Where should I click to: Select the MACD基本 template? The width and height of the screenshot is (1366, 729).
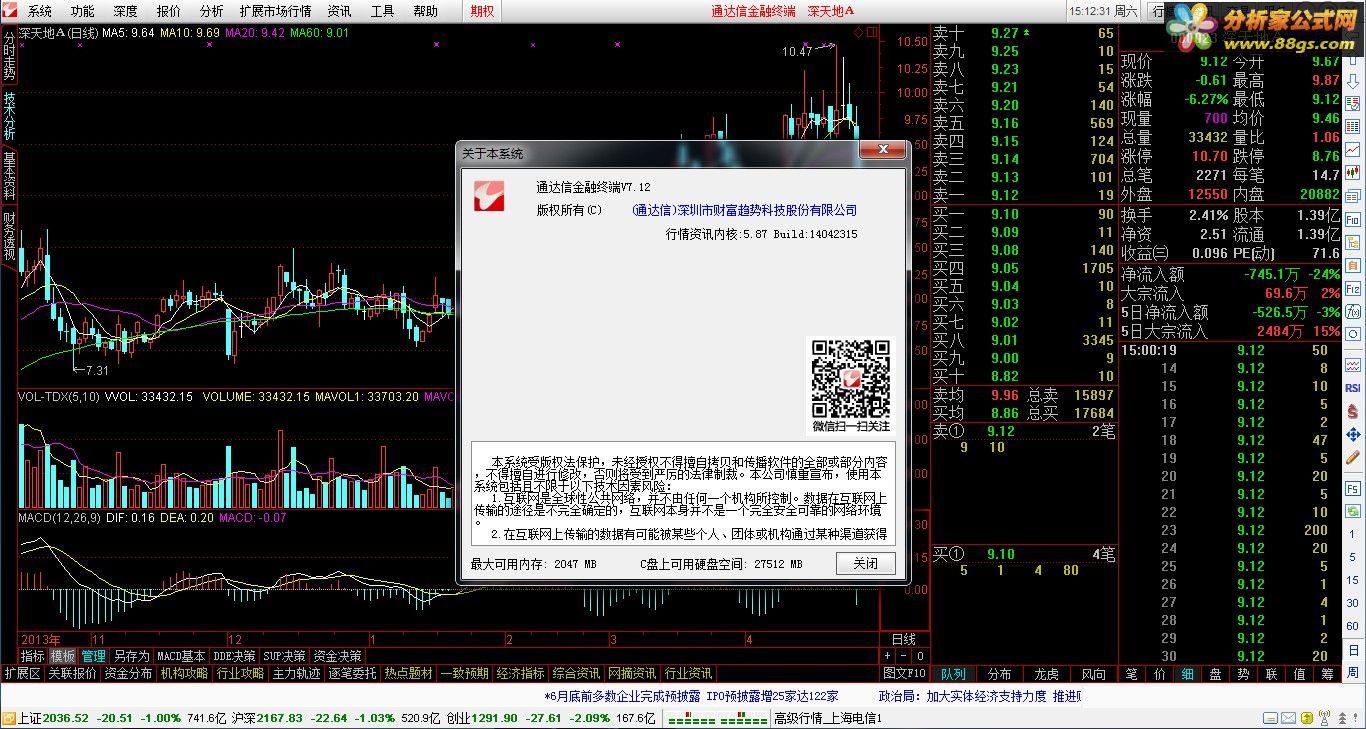[x=181, y=656]
